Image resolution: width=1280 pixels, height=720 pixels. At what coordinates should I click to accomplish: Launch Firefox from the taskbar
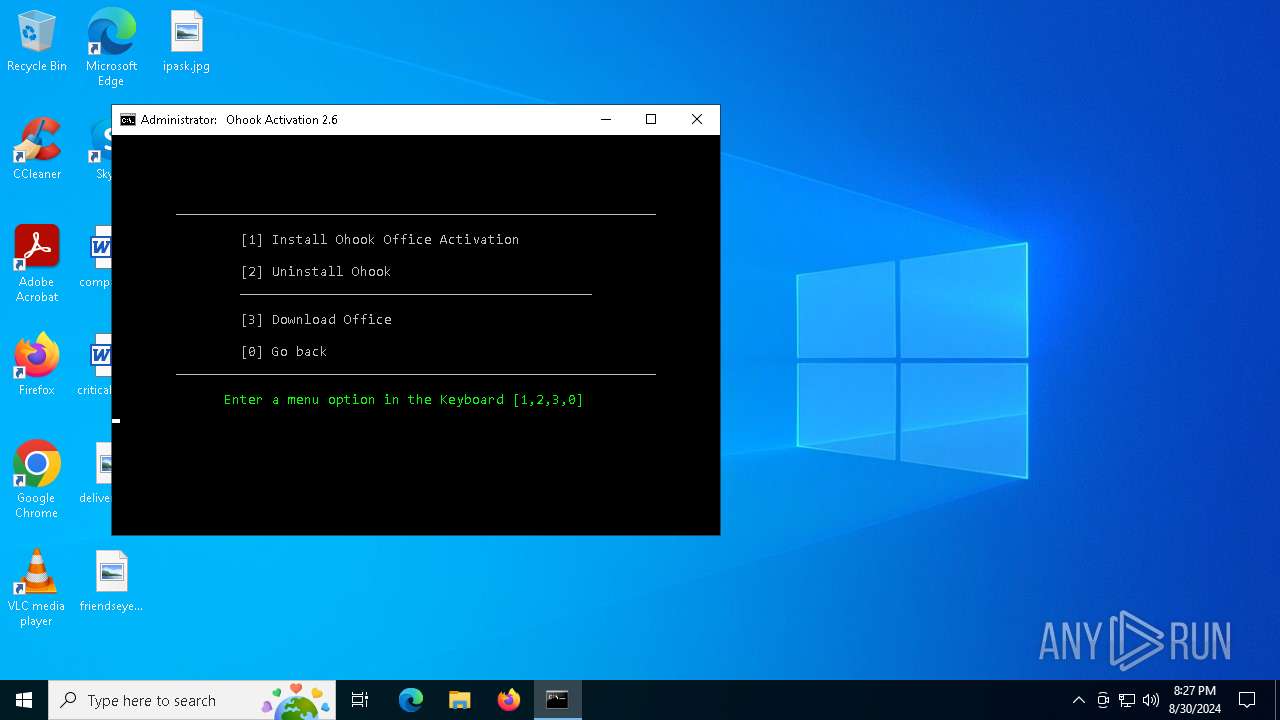tap(509, 700)
